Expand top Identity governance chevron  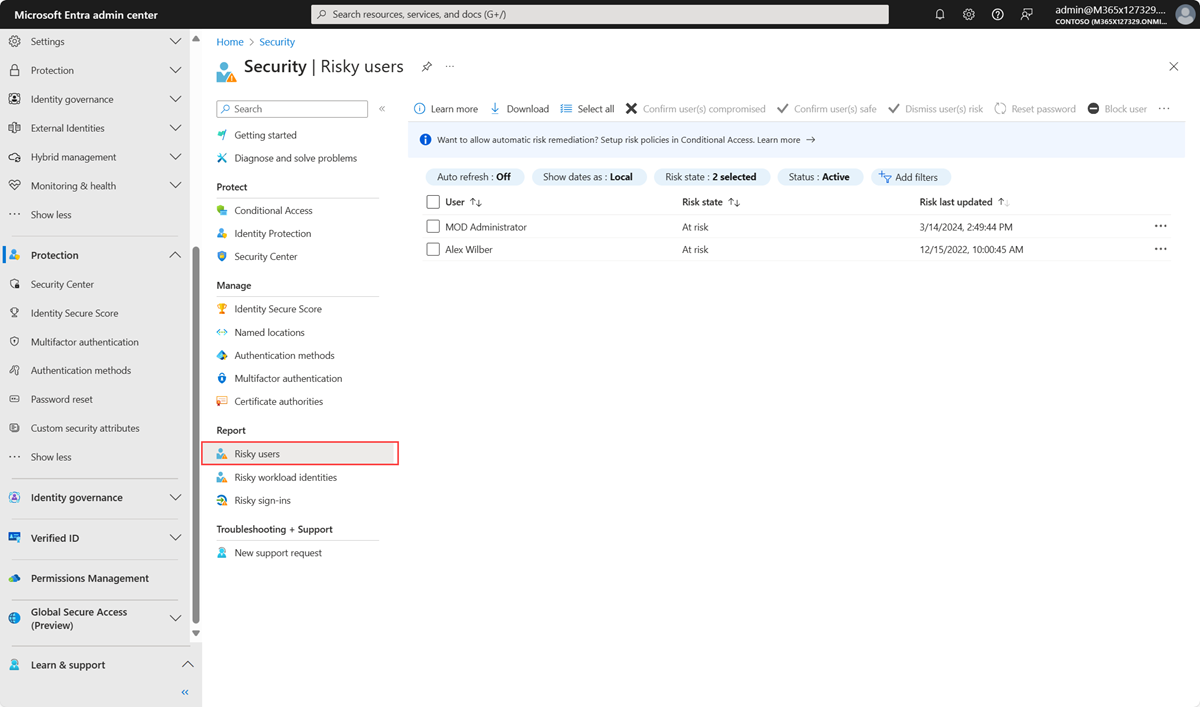(x=175, y=99)
